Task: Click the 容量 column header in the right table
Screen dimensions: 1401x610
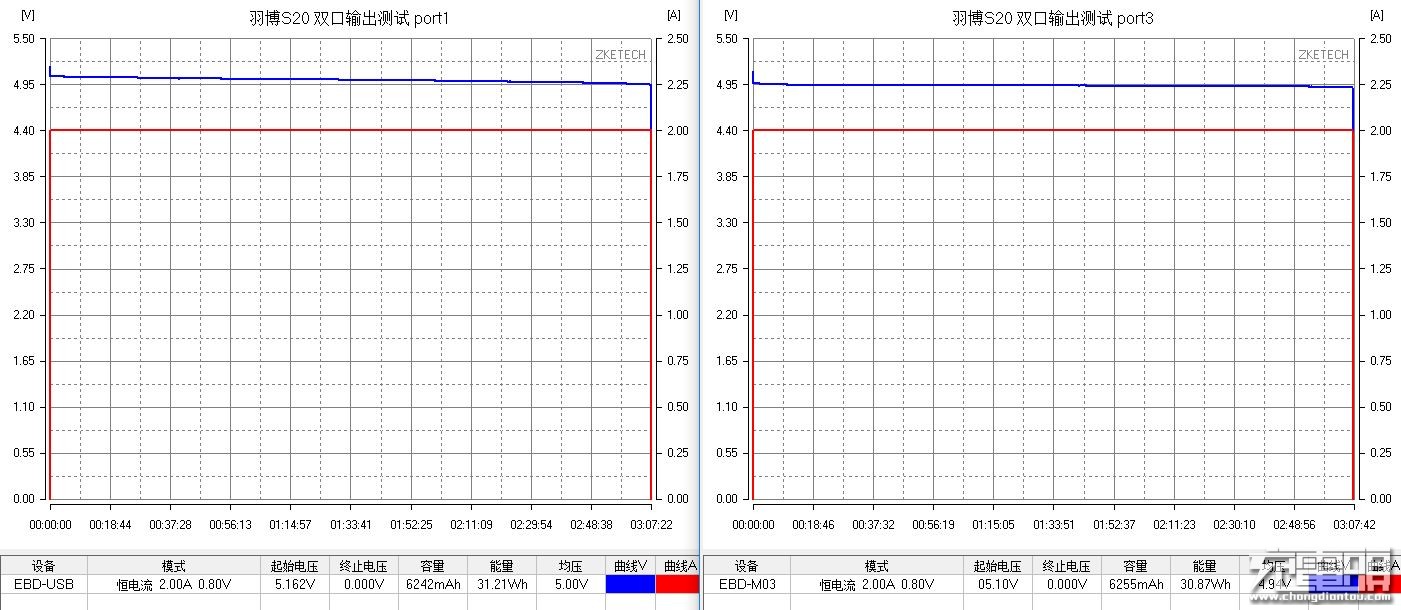Action: (1135, 565)
